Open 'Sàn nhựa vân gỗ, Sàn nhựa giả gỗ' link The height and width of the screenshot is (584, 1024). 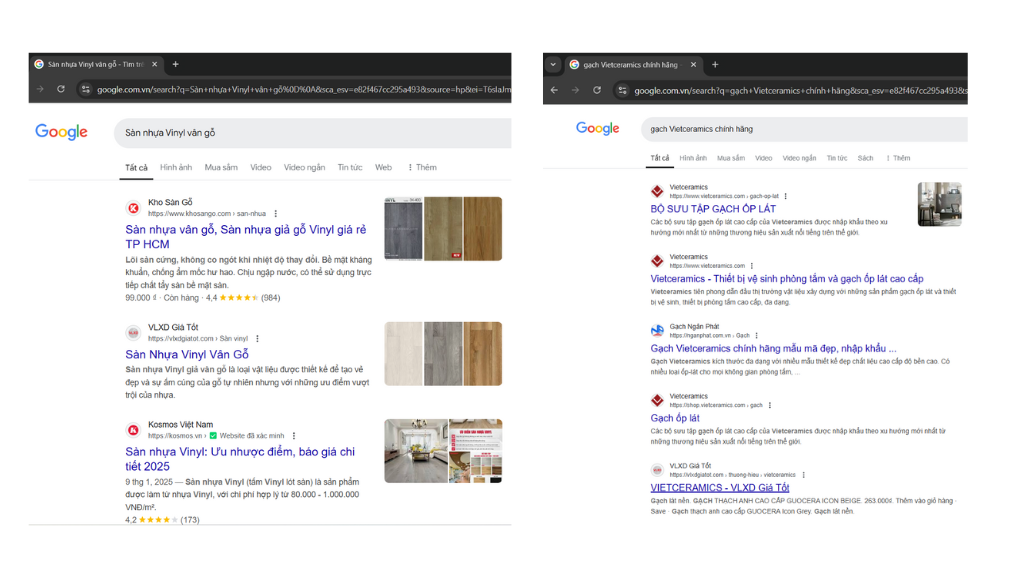click(x=246, y=236)
